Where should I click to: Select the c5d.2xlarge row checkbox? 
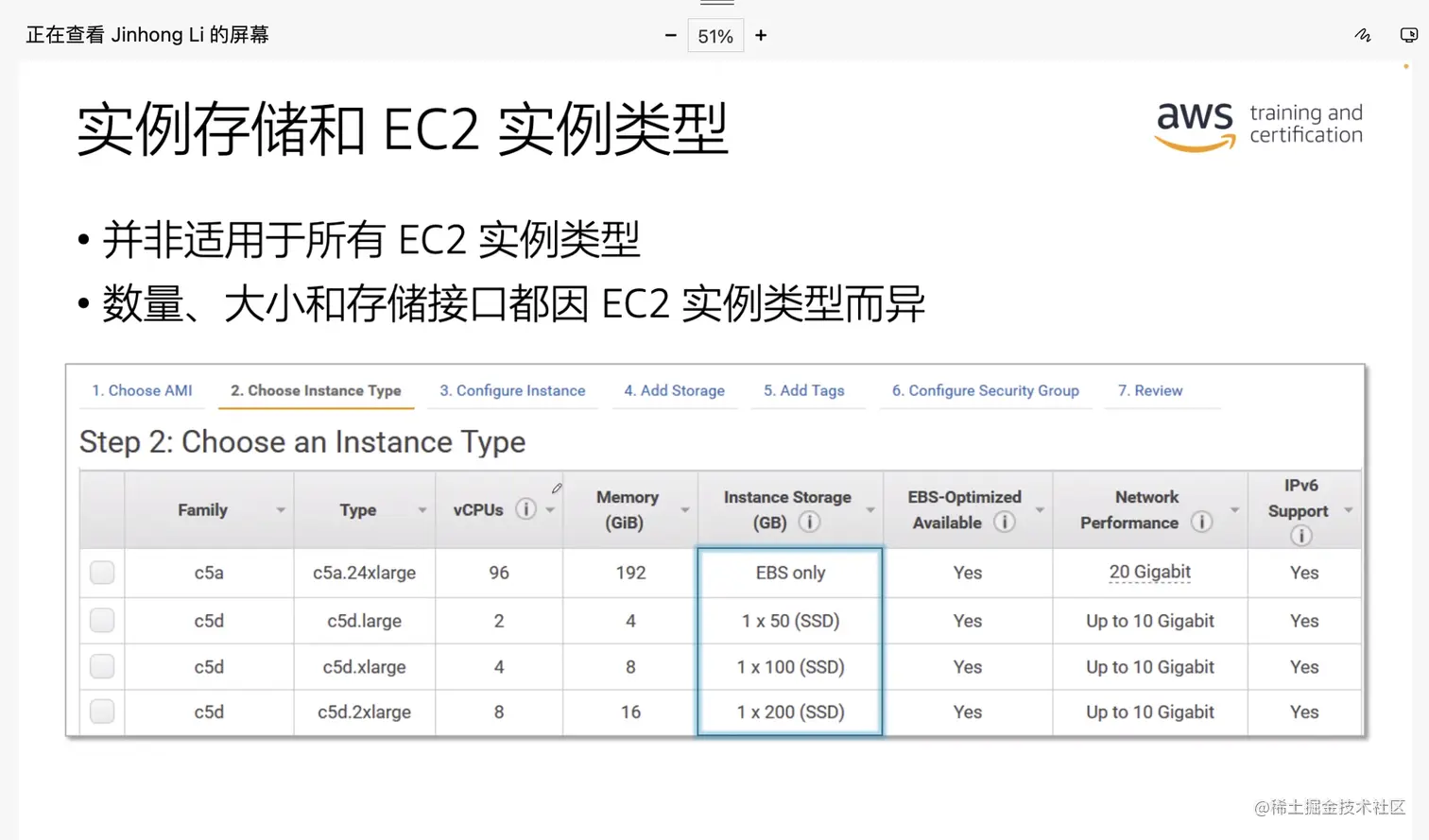[x=102, y=711]
